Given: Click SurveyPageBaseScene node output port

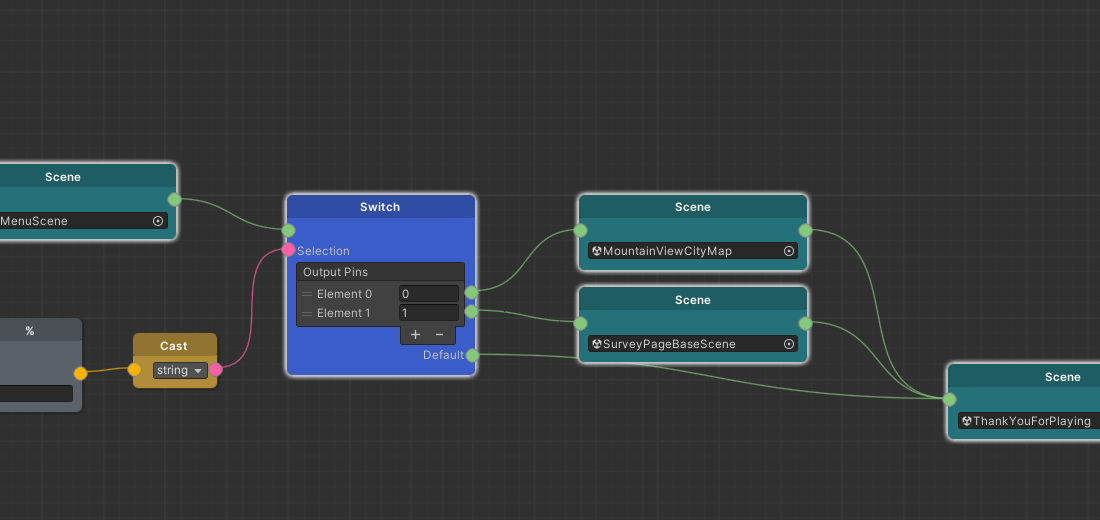Looking at the screenshot, I should pos(805,324).
